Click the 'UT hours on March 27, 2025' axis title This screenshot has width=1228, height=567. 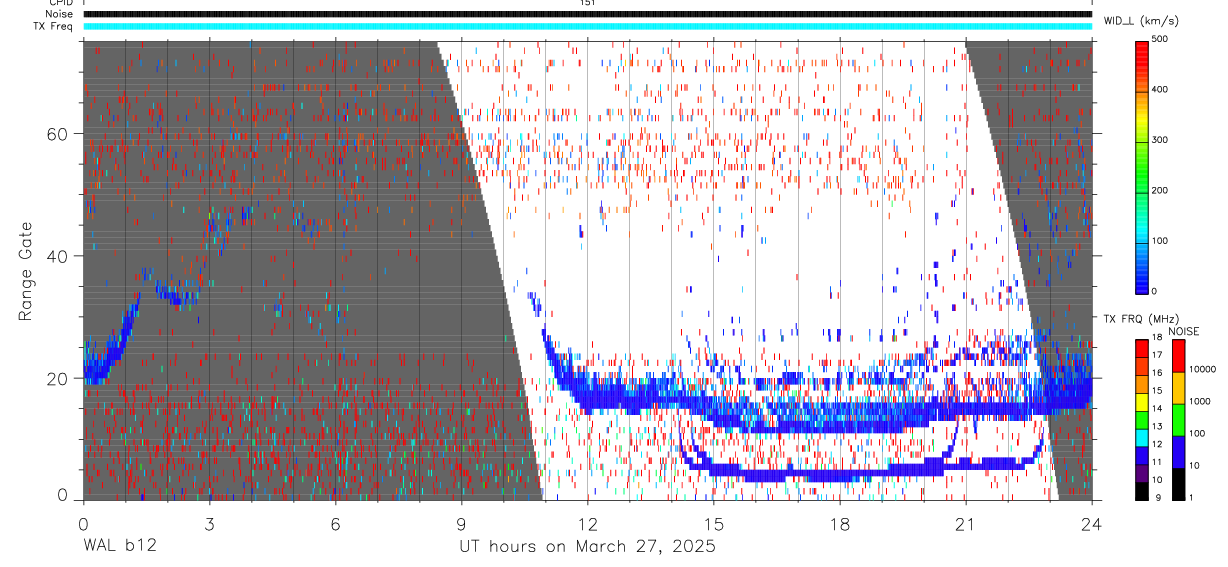coord(587,546)
